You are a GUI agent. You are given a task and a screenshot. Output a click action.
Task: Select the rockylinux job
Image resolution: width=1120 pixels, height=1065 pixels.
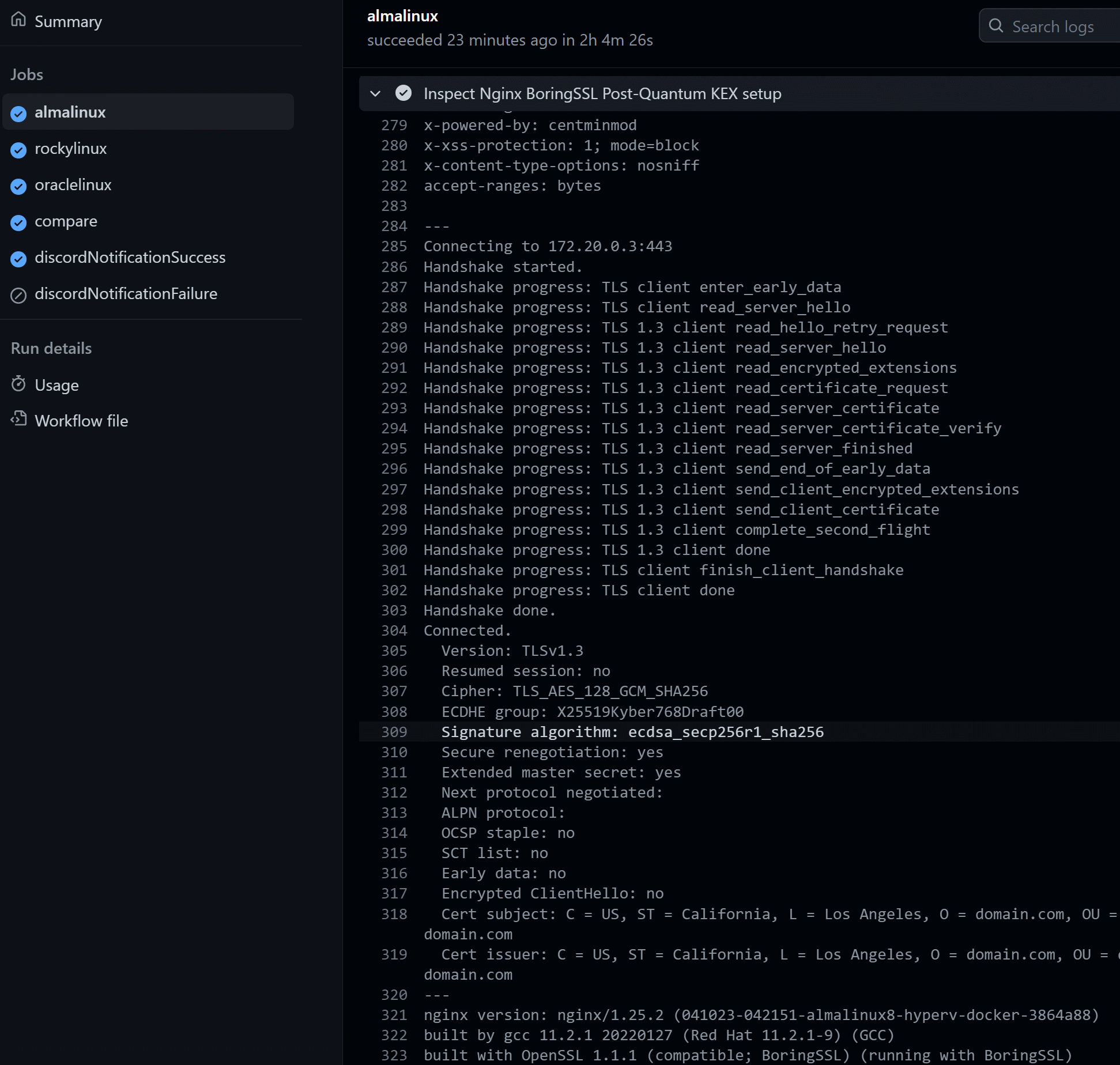pyautogui.click(x=70, y=148)
